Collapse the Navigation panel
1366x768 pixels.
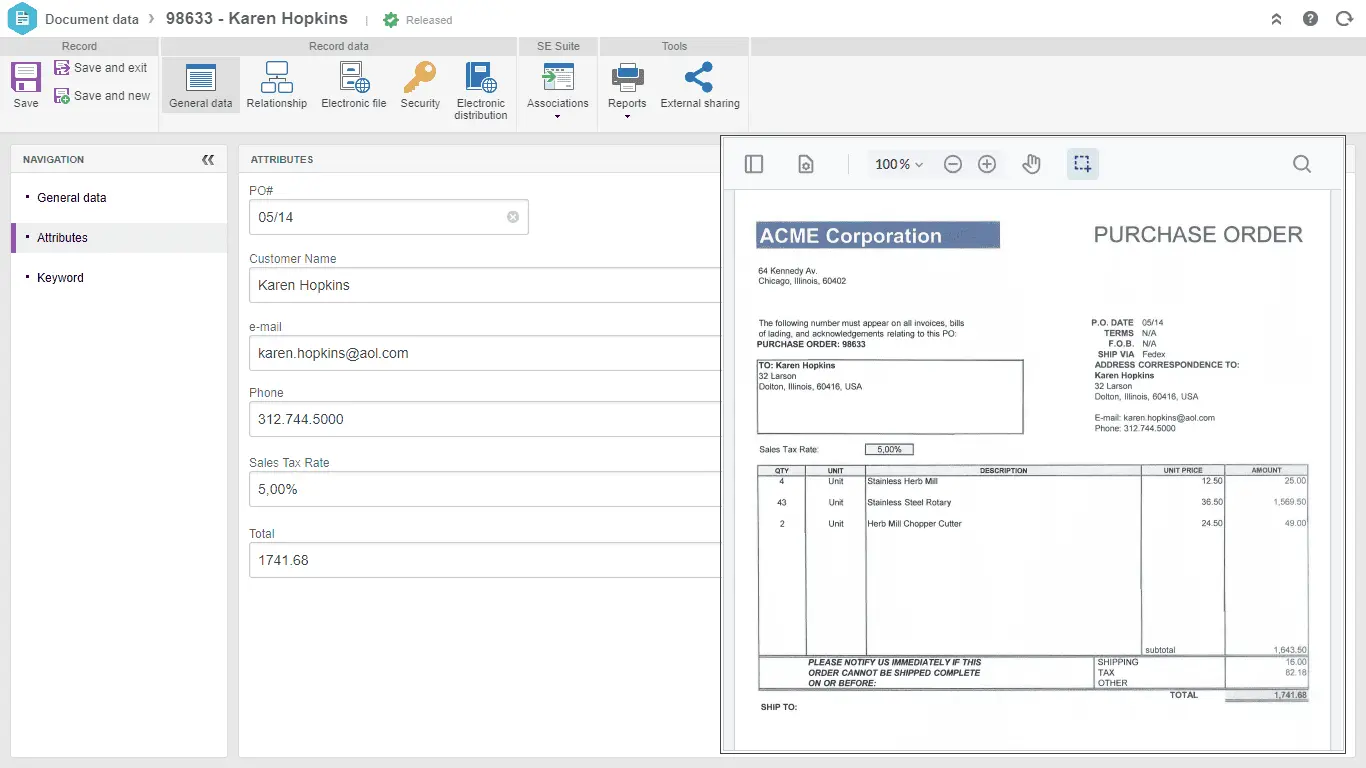208,160
